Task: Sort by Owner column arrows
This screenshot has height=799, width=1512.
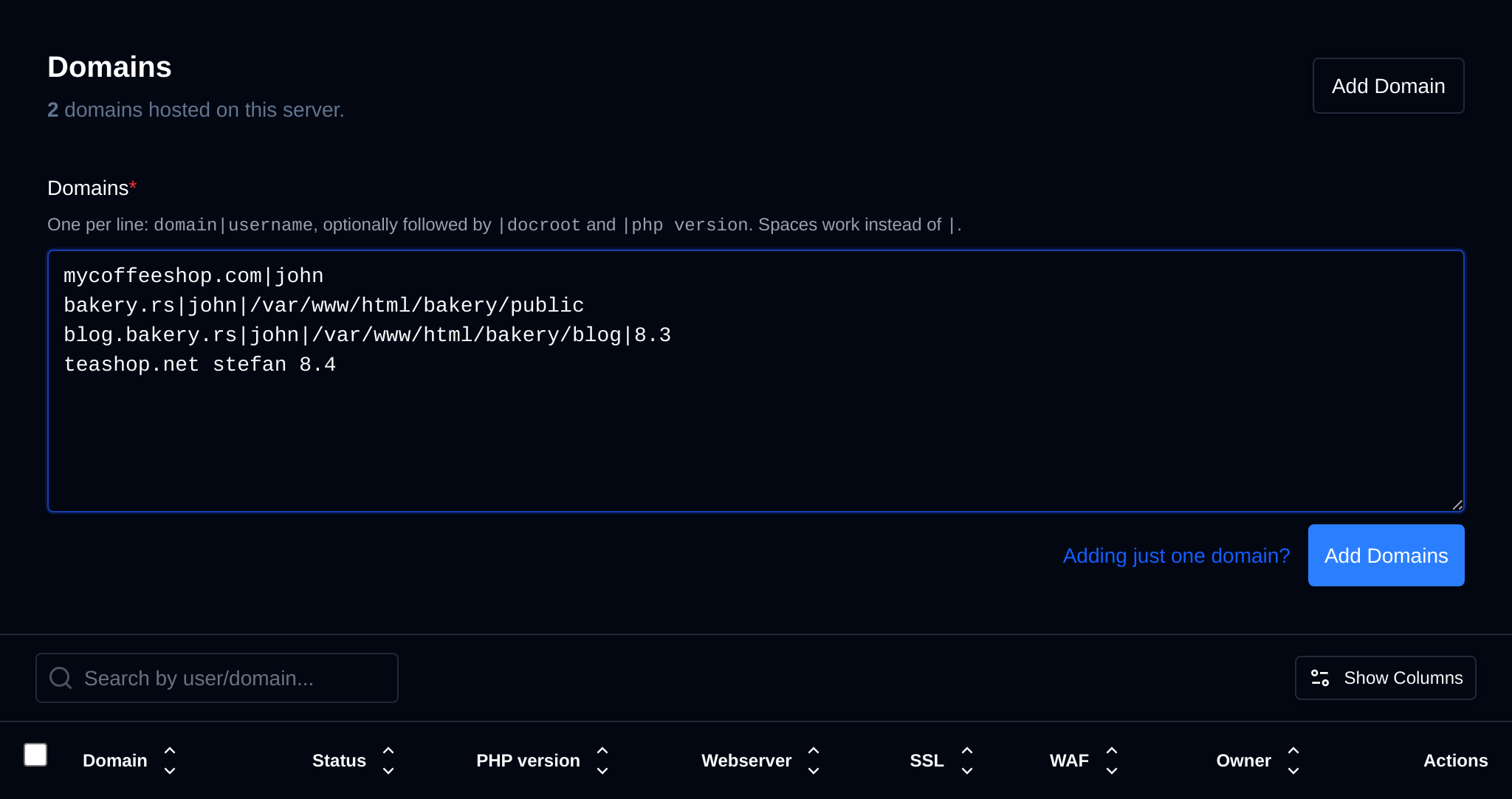Action: [x=1293, y=761]
